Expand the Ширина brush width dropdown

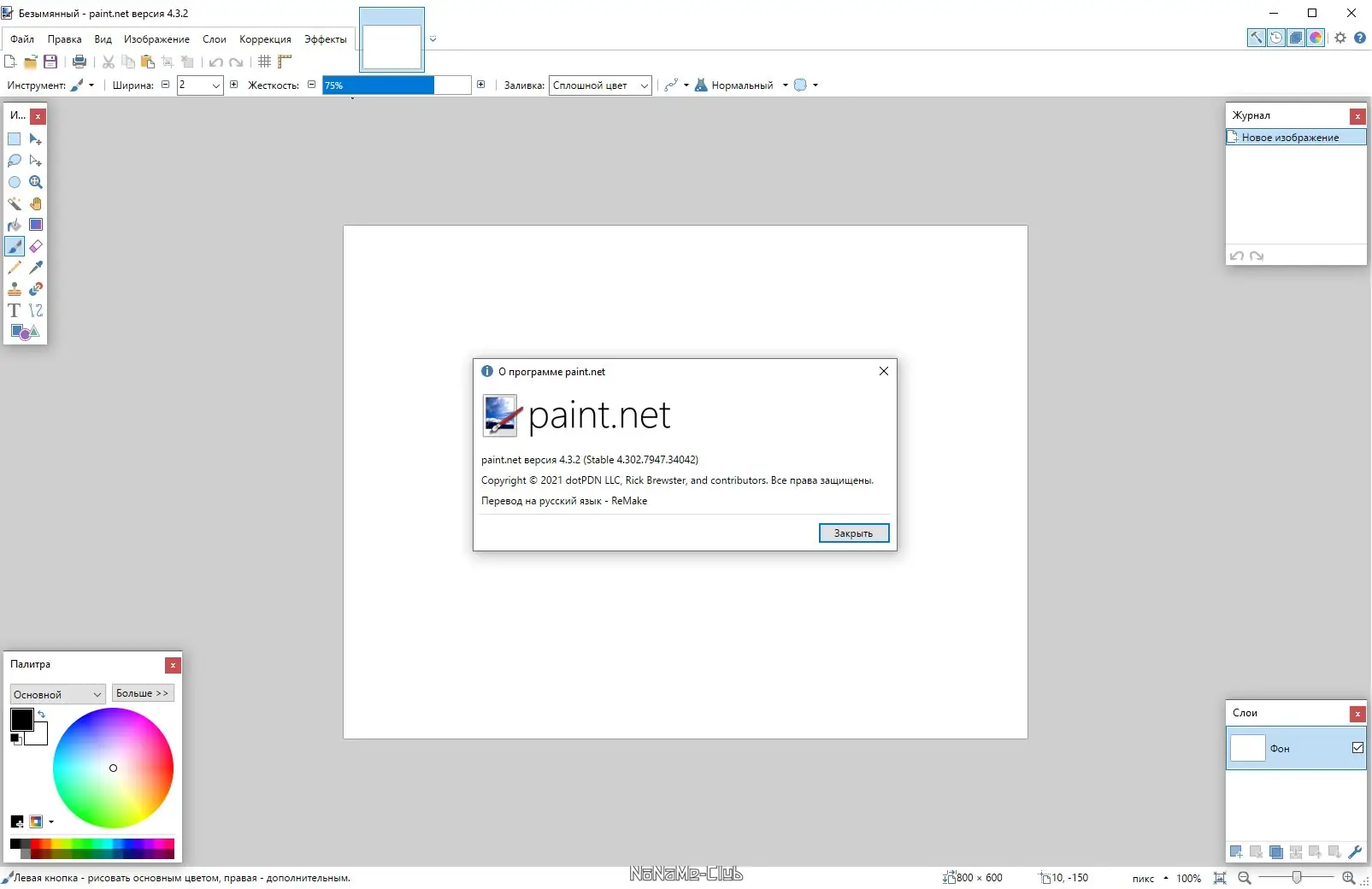point(215,85)
